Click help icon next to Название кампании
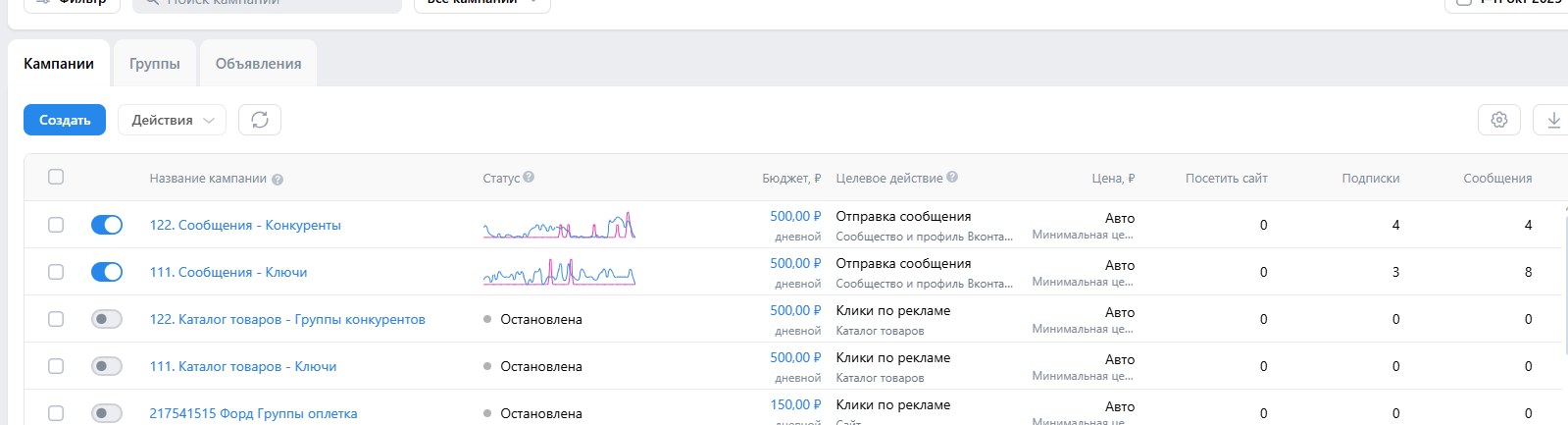Screen dimensions: 1568x425 coord(278,180)
